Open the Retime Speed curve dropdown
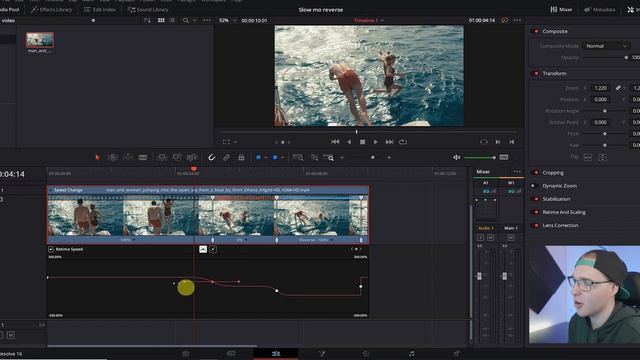This screenshot has height=360, width=640. [x=51, y=249]
